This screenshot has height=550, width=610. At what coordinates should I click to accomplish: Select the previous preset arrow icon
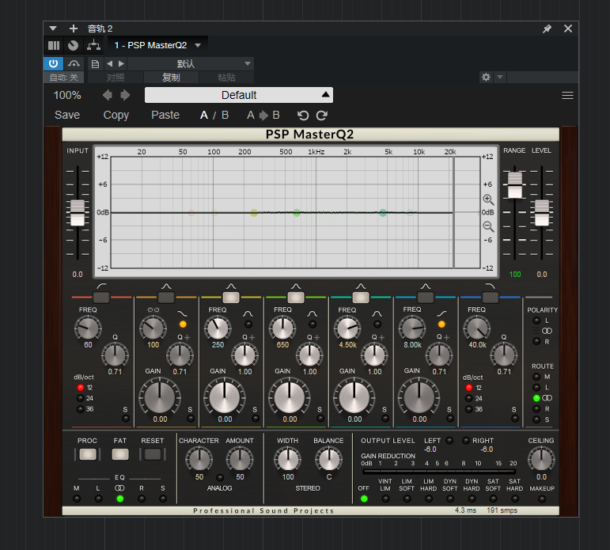107,95
